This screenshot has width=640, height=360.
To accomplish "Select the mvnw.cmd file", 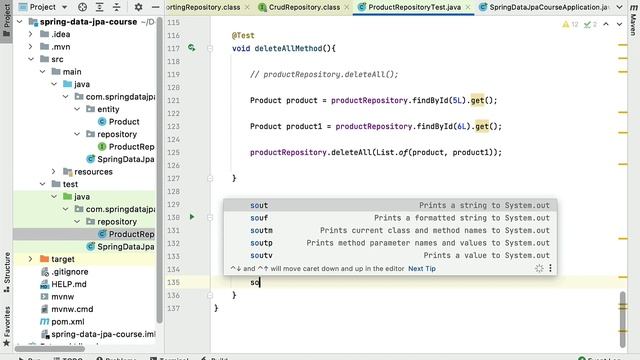I will [67, 309].
